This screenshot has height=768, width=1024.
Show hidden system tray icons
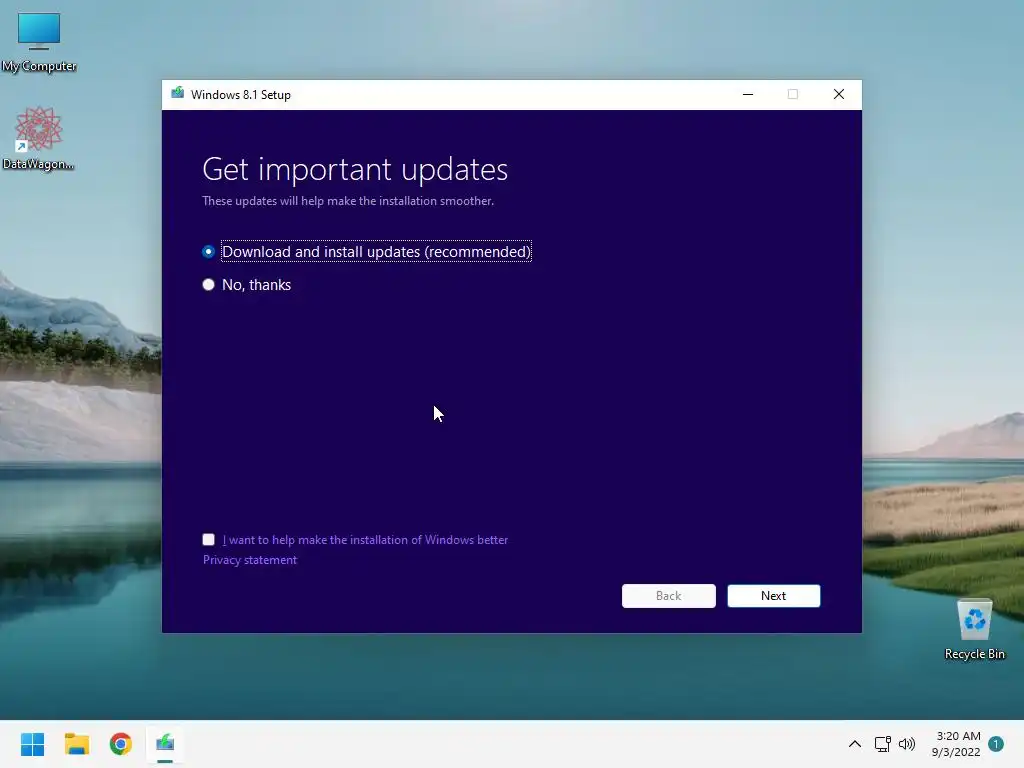(854, 744)
